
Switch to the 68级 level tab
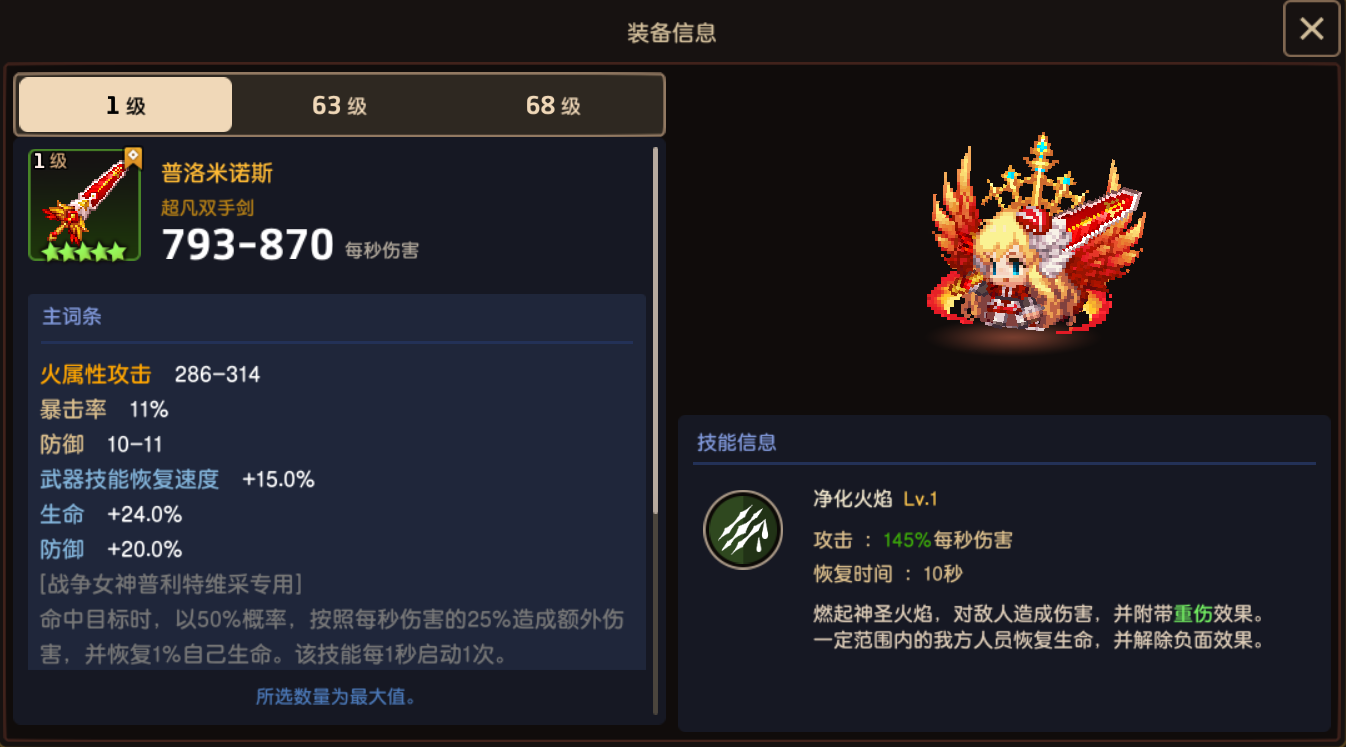click(x=553, y=105)
